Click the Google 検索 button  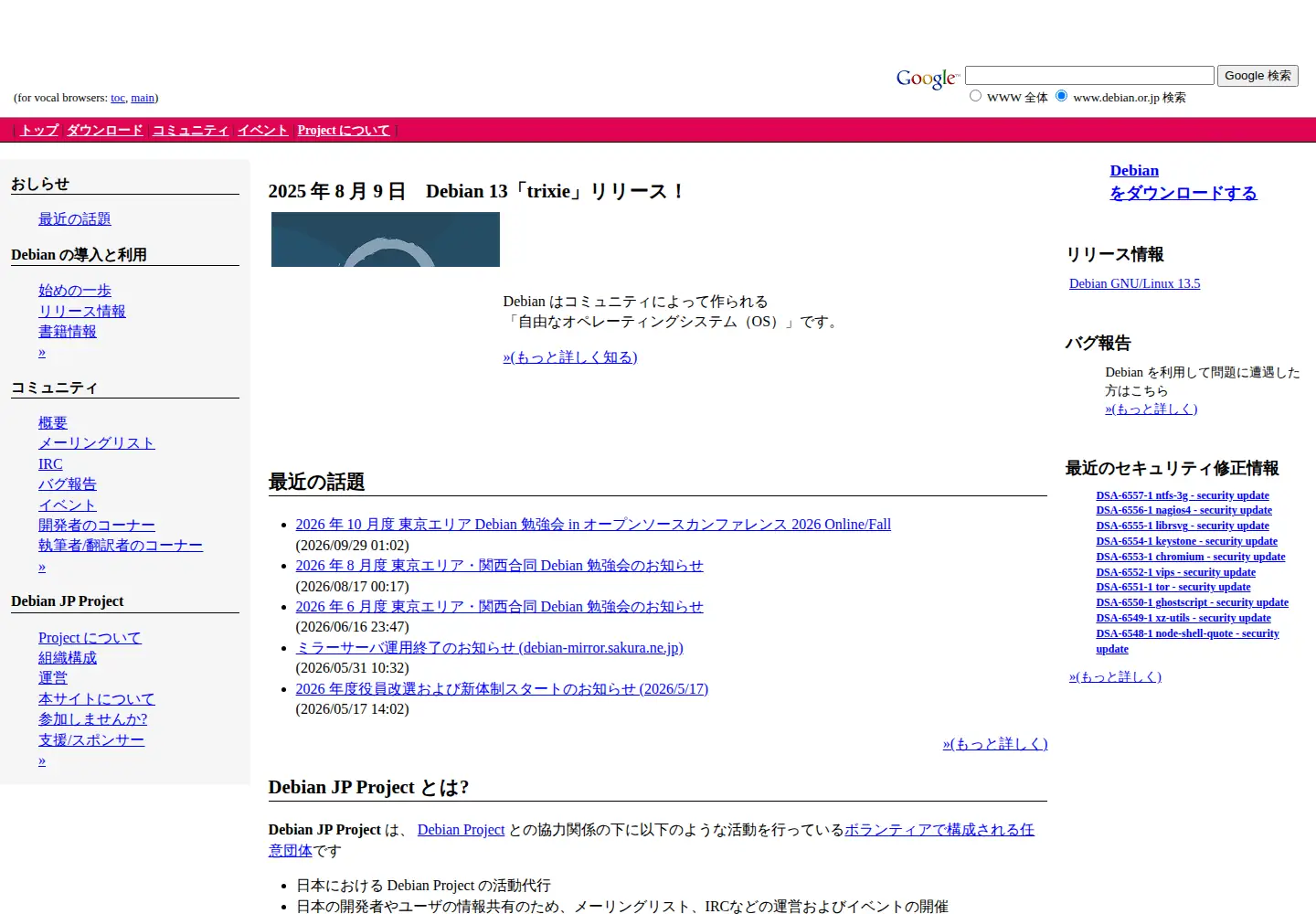pos(1258,76)
